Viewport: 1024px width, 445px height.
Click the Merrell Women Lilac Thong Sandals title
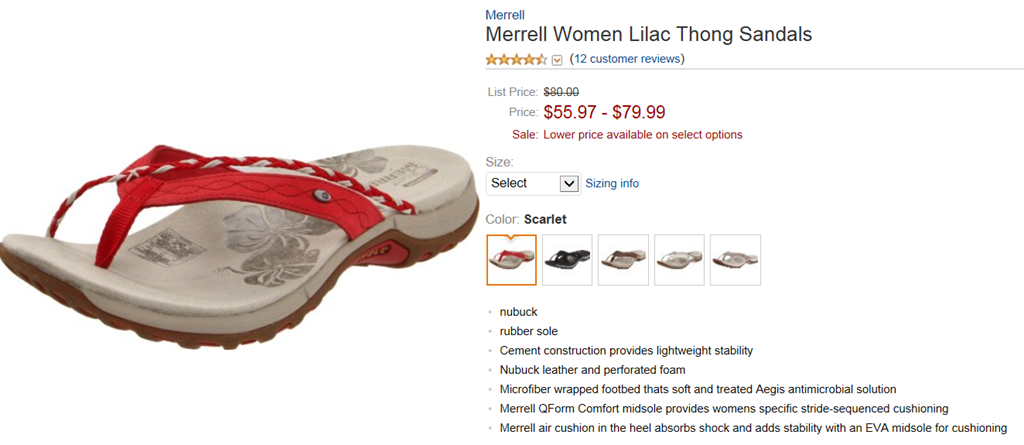[648, 34]
